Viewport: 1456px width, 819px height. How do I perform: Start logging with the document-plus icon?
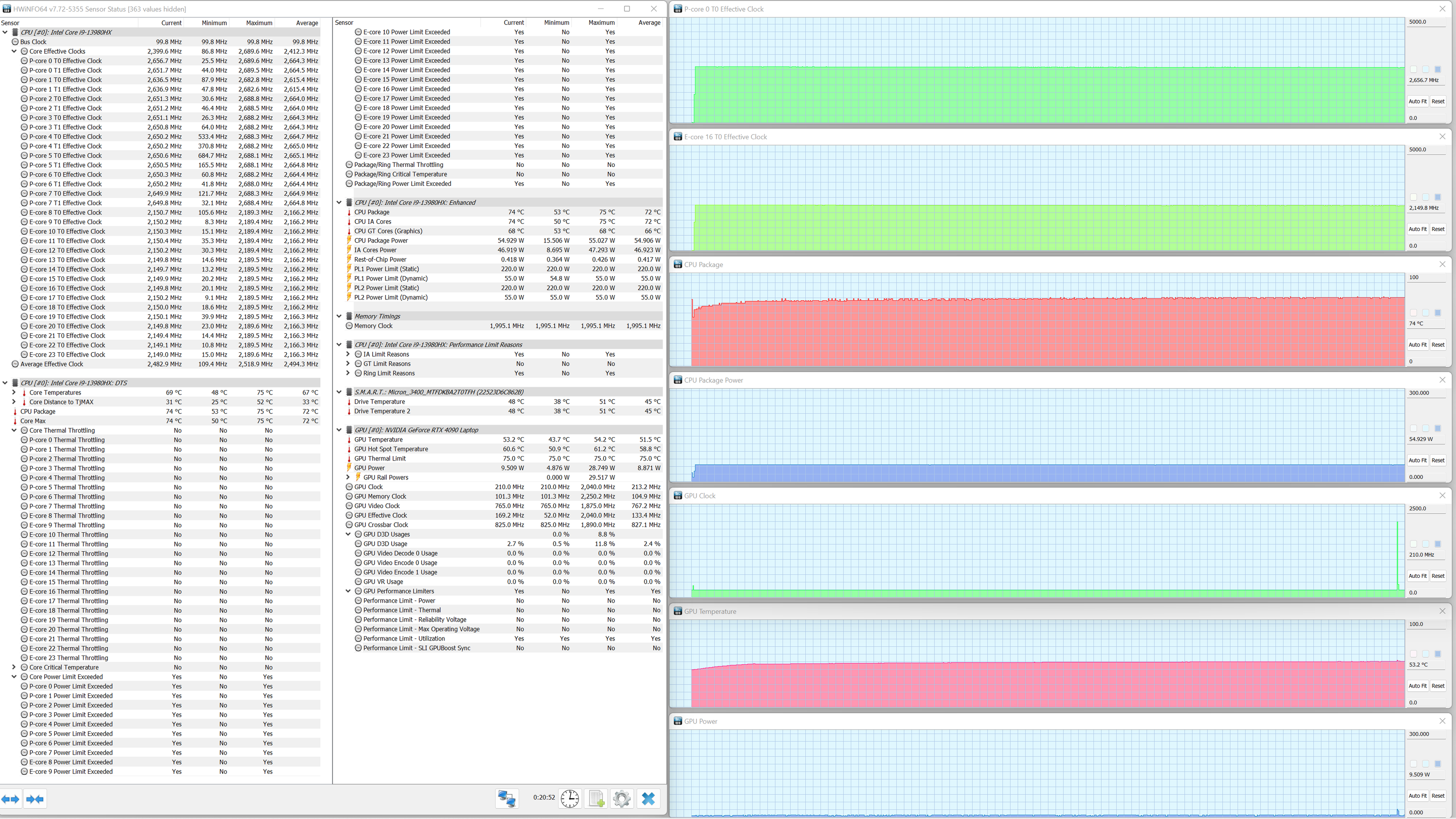point(596,798)
